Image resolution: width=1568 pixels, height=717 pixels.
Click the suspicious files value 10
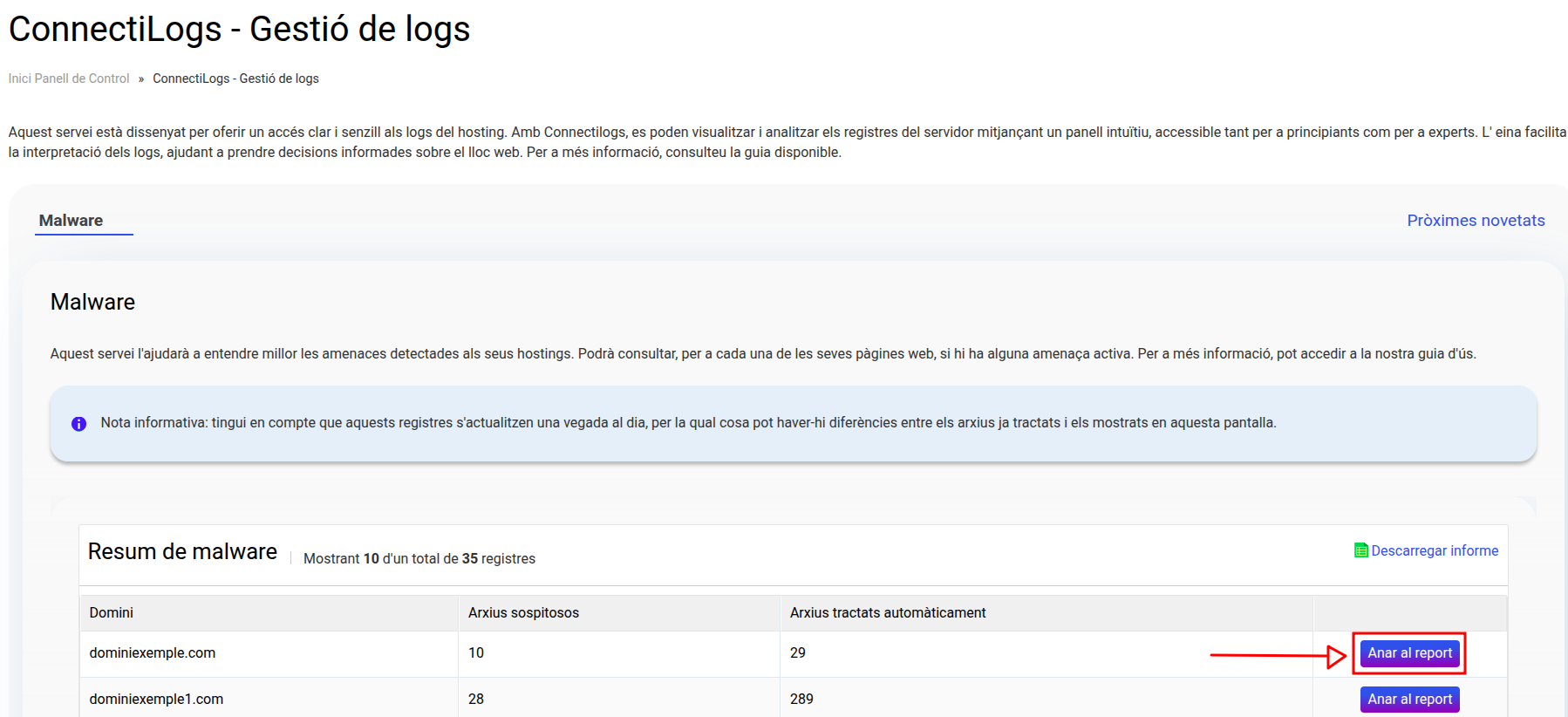click(476, 653)
